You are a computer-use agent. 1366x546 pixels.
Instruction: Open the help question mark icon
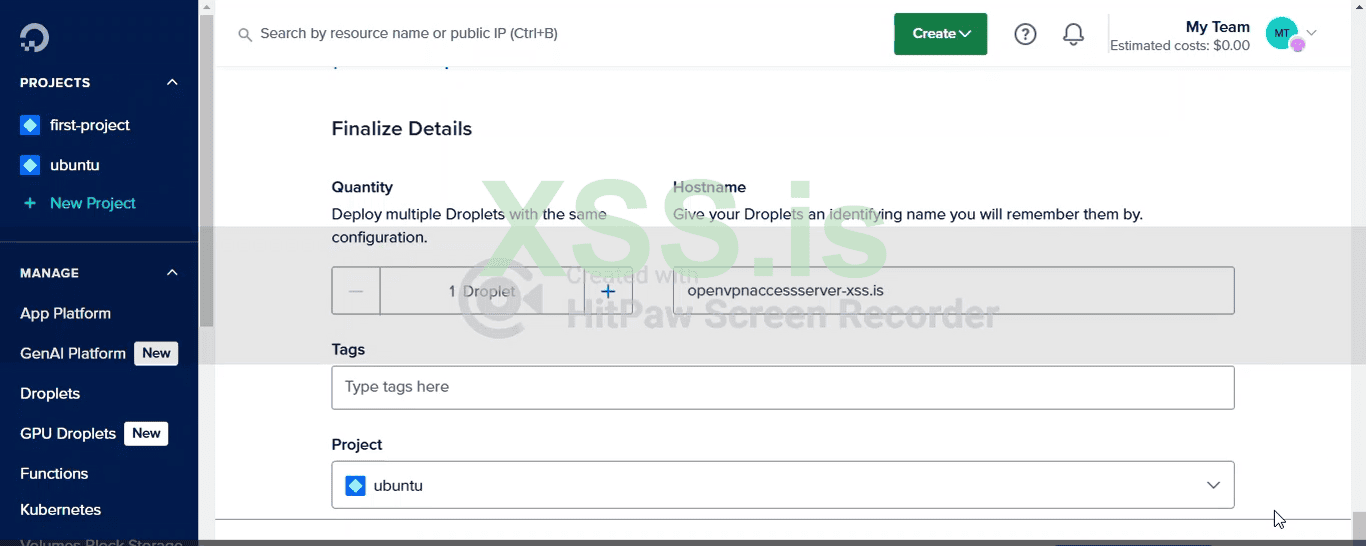(x=1025, y=34)
